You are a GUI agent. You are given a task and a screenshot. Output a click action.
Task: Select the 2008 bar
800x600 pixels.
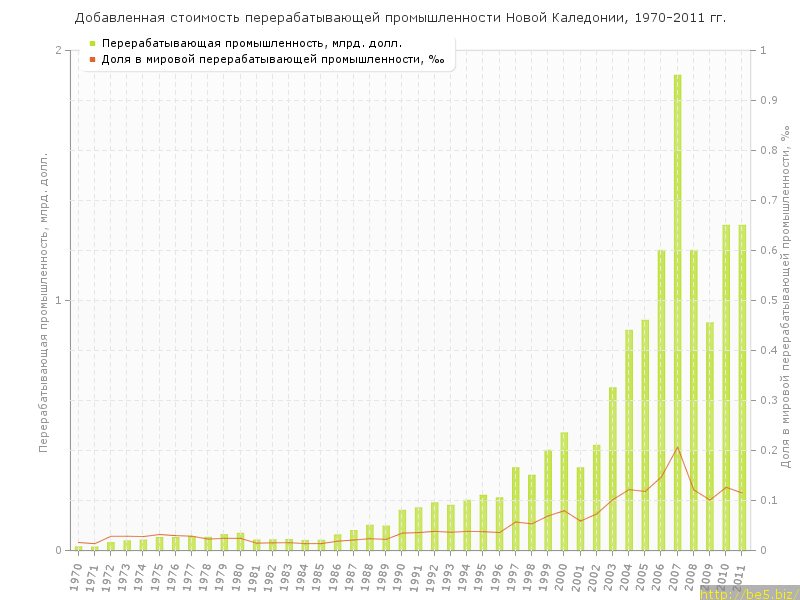pyautogui.click(x=693, y=400)
